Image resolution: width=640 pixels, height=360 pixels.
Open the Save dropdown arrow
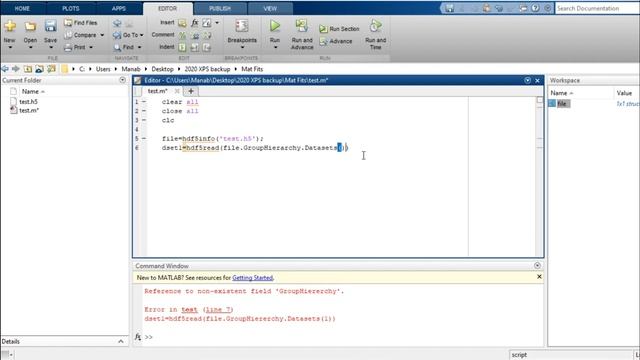[50, 47]
